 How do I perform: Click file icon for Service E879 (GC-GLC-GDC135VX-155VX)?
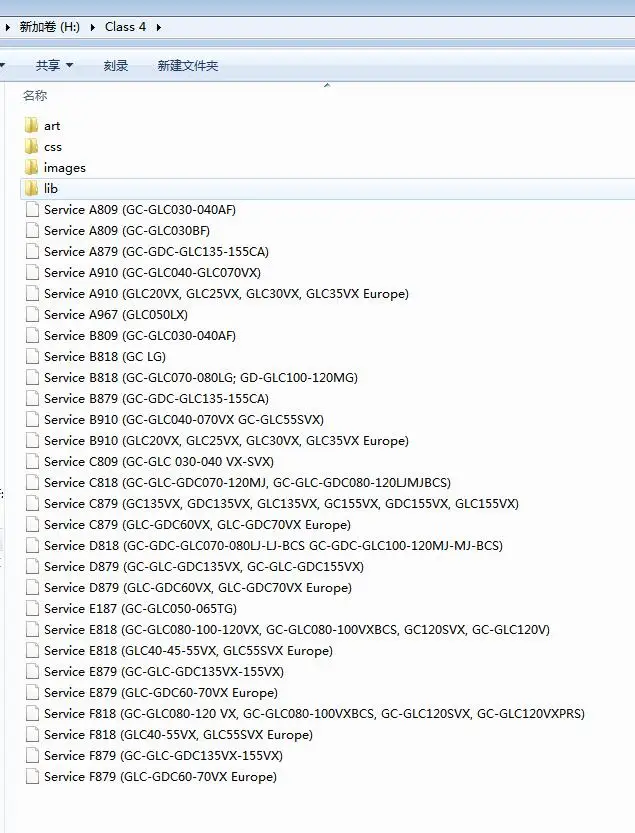(32, 671)
